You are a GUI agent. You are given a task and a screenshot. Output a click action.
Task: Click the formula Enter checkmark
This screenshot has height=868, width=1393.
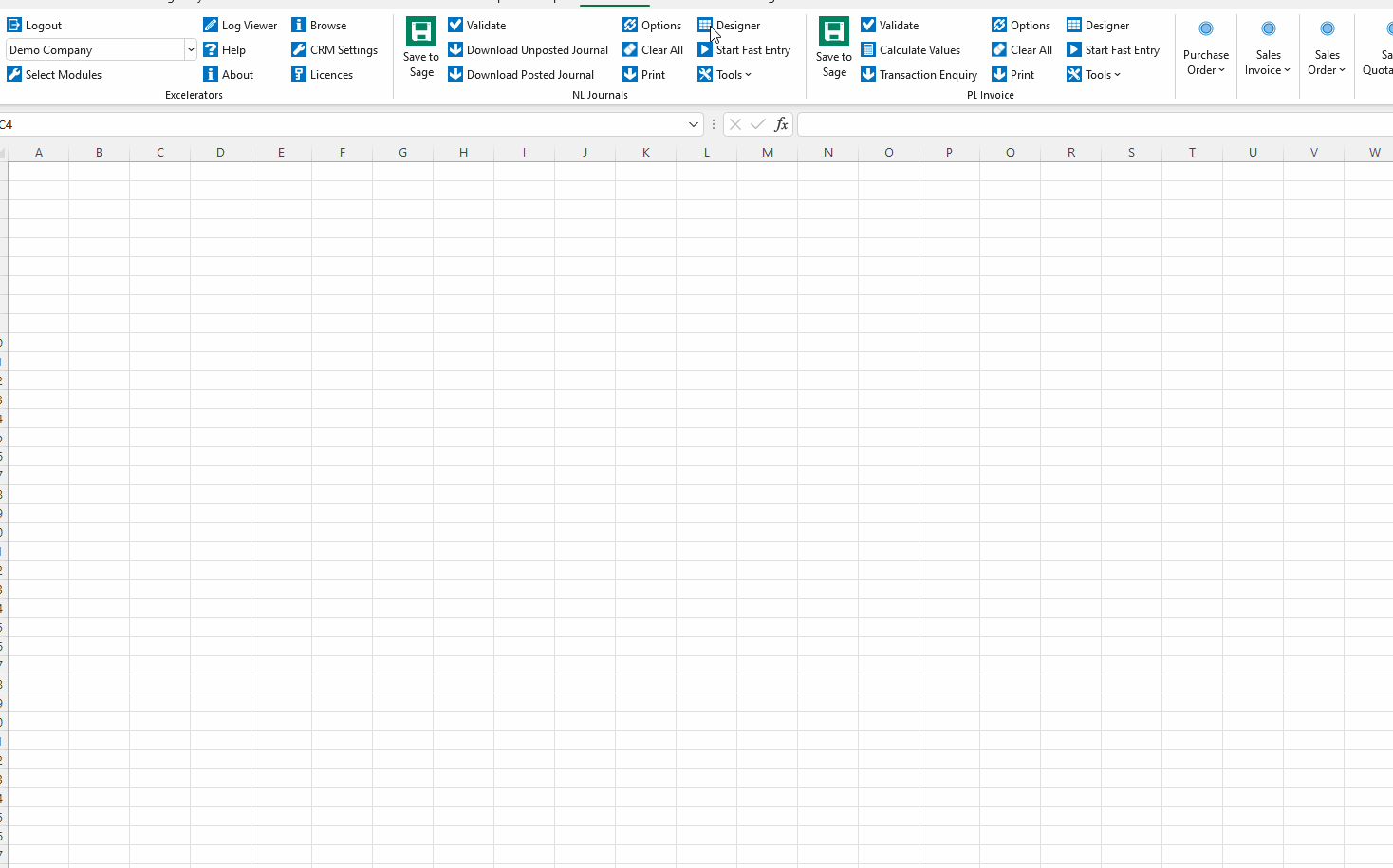[758, 124]
